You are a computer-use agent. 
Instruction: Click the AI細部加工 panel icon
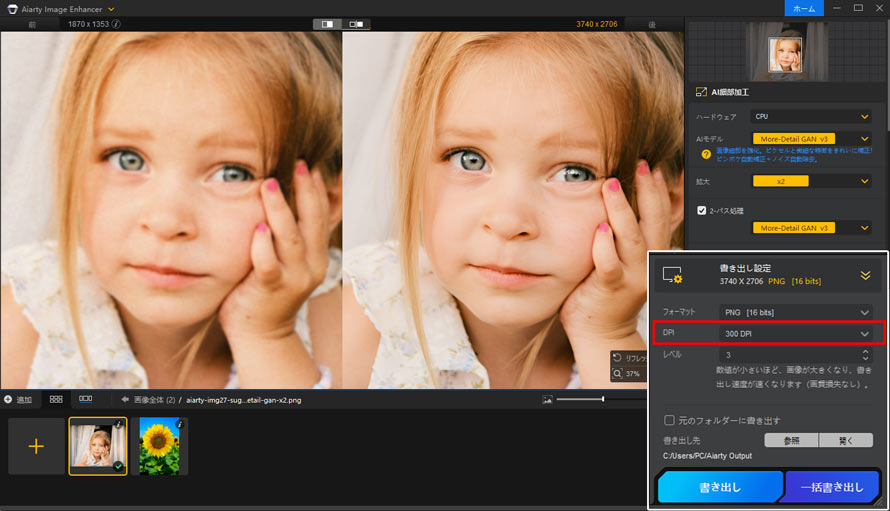[x=701, y=92]
